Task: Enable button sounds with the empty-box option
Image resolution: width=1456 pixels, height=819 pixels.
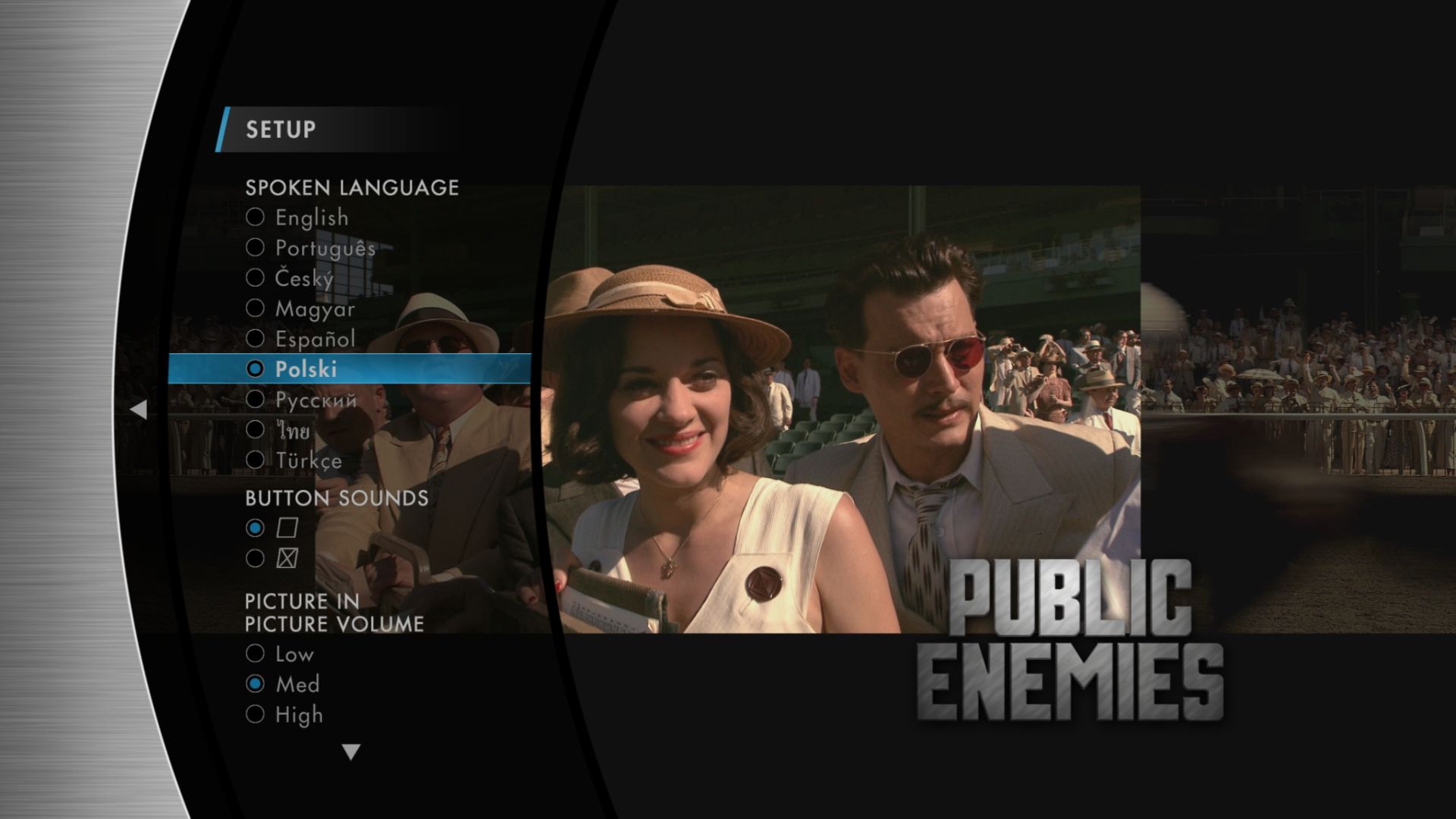Action: coord(271,528)
